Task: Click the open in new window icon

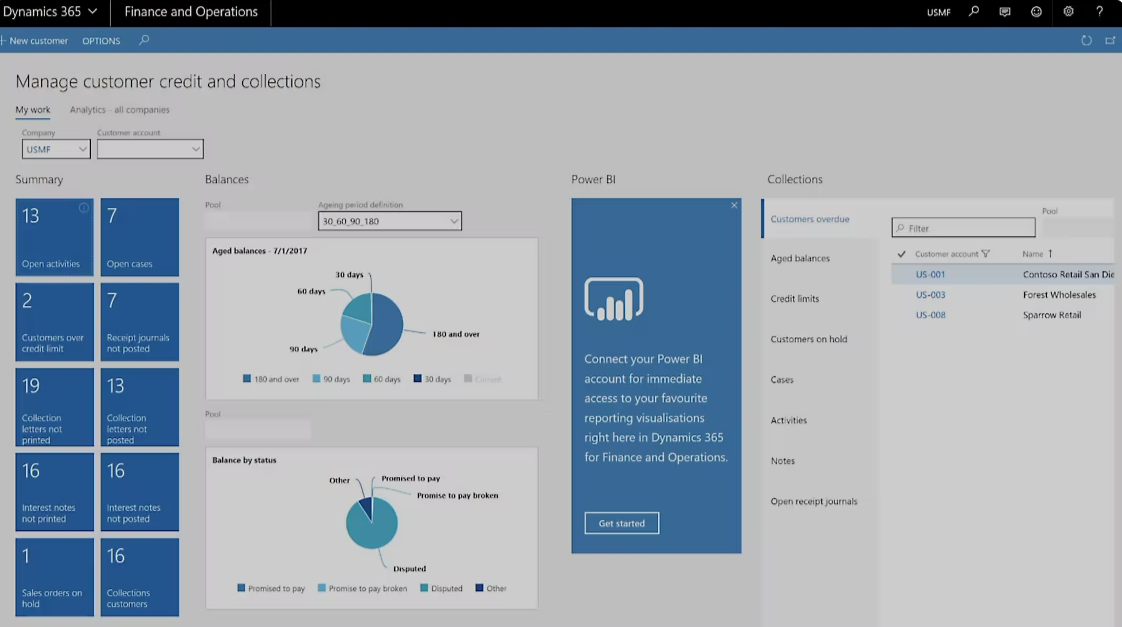Action: coord(1110,40)
